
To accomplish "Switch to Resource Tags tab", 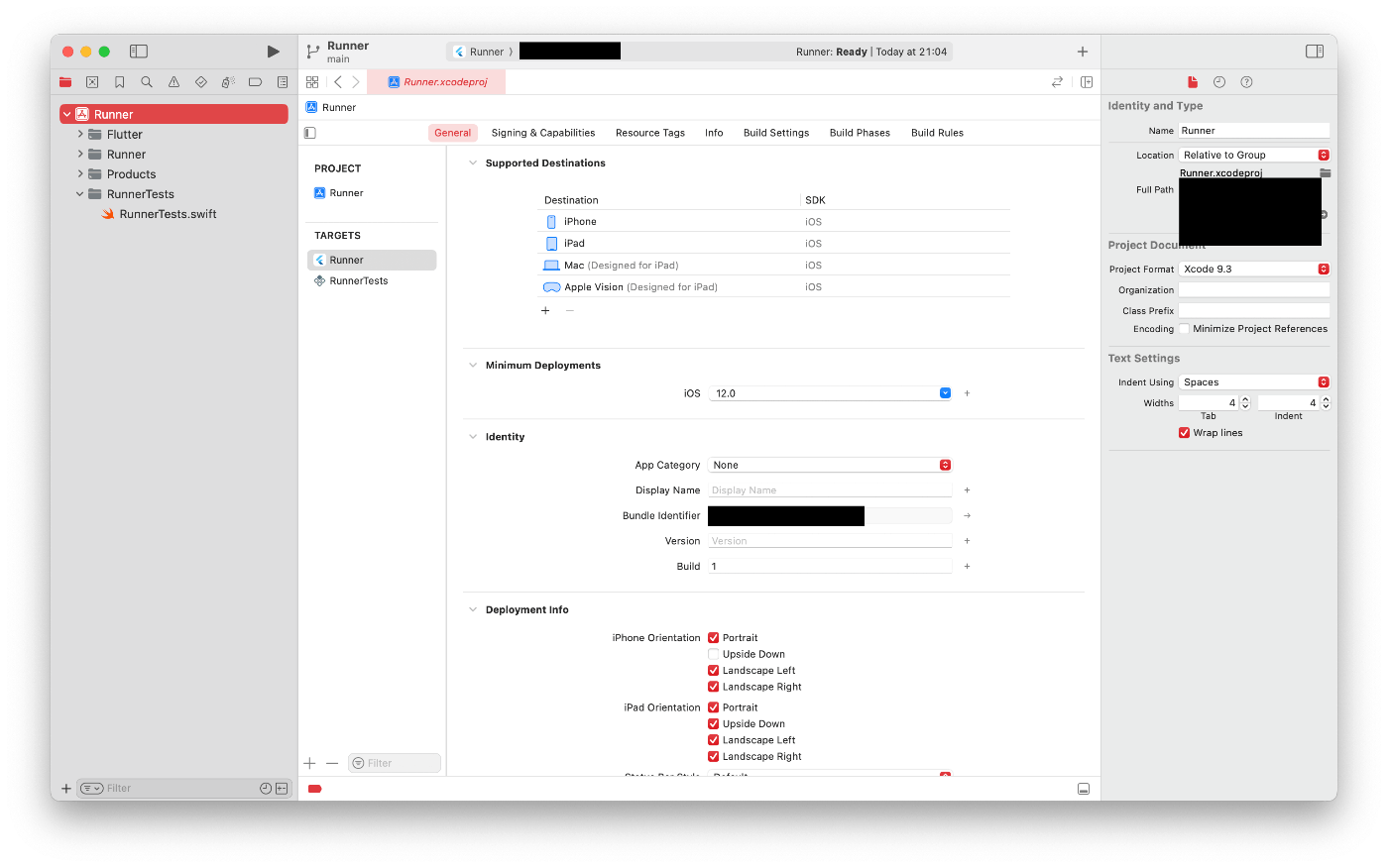I will pyautogui.click(x=650, y=133).
